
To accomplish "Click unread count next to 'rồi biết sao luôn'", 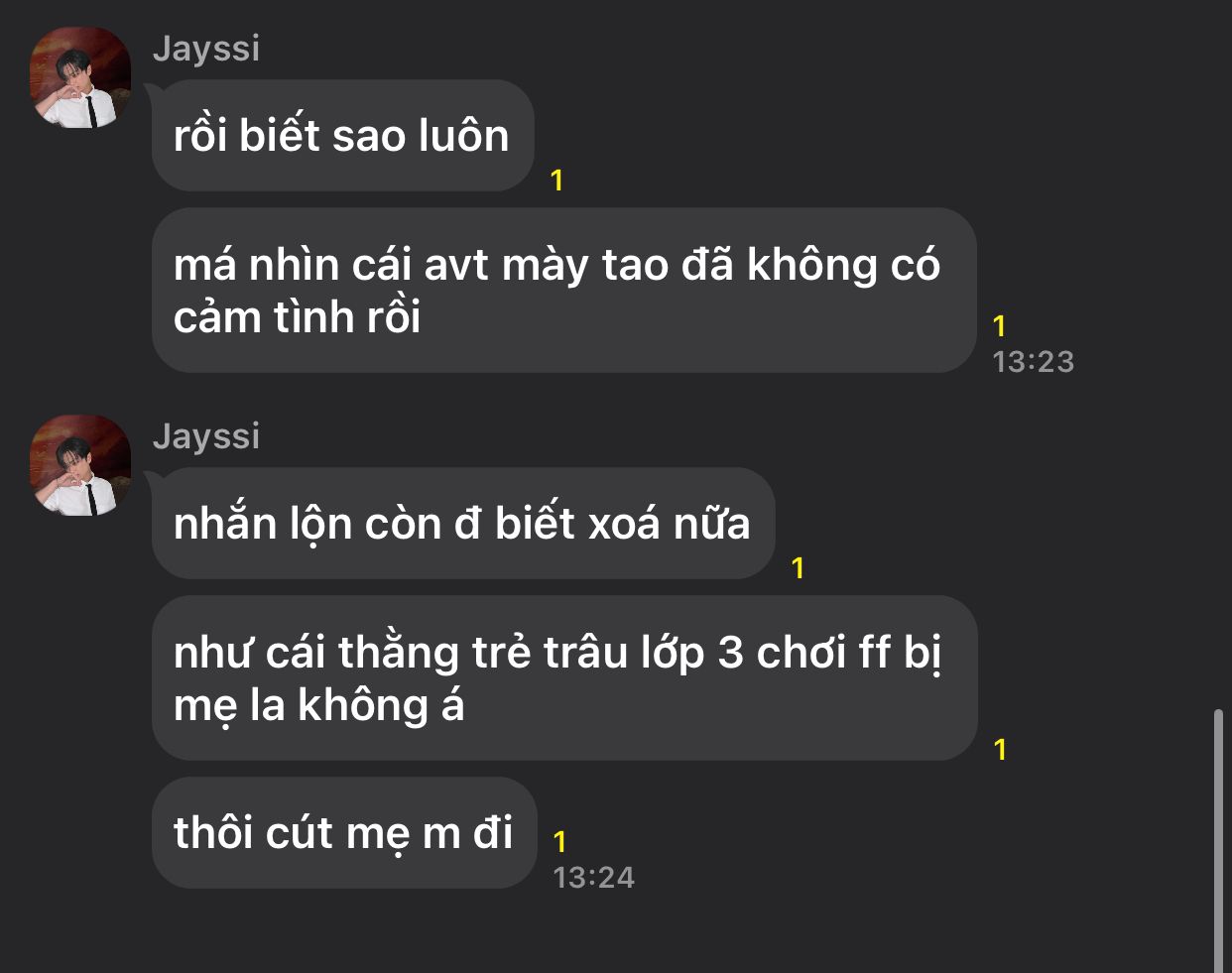I will (556, 181).
